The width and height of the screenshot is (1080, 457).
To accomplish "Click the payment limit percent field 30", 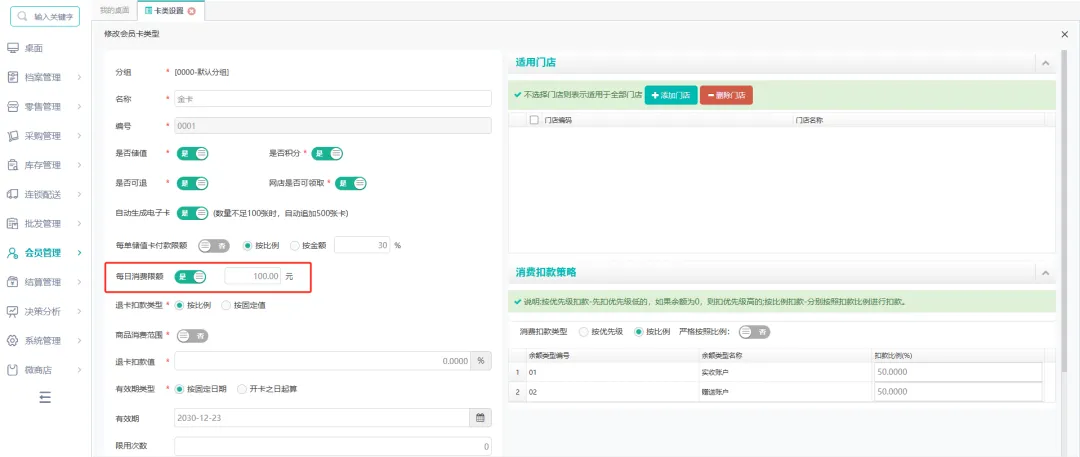I will (362, 245).
